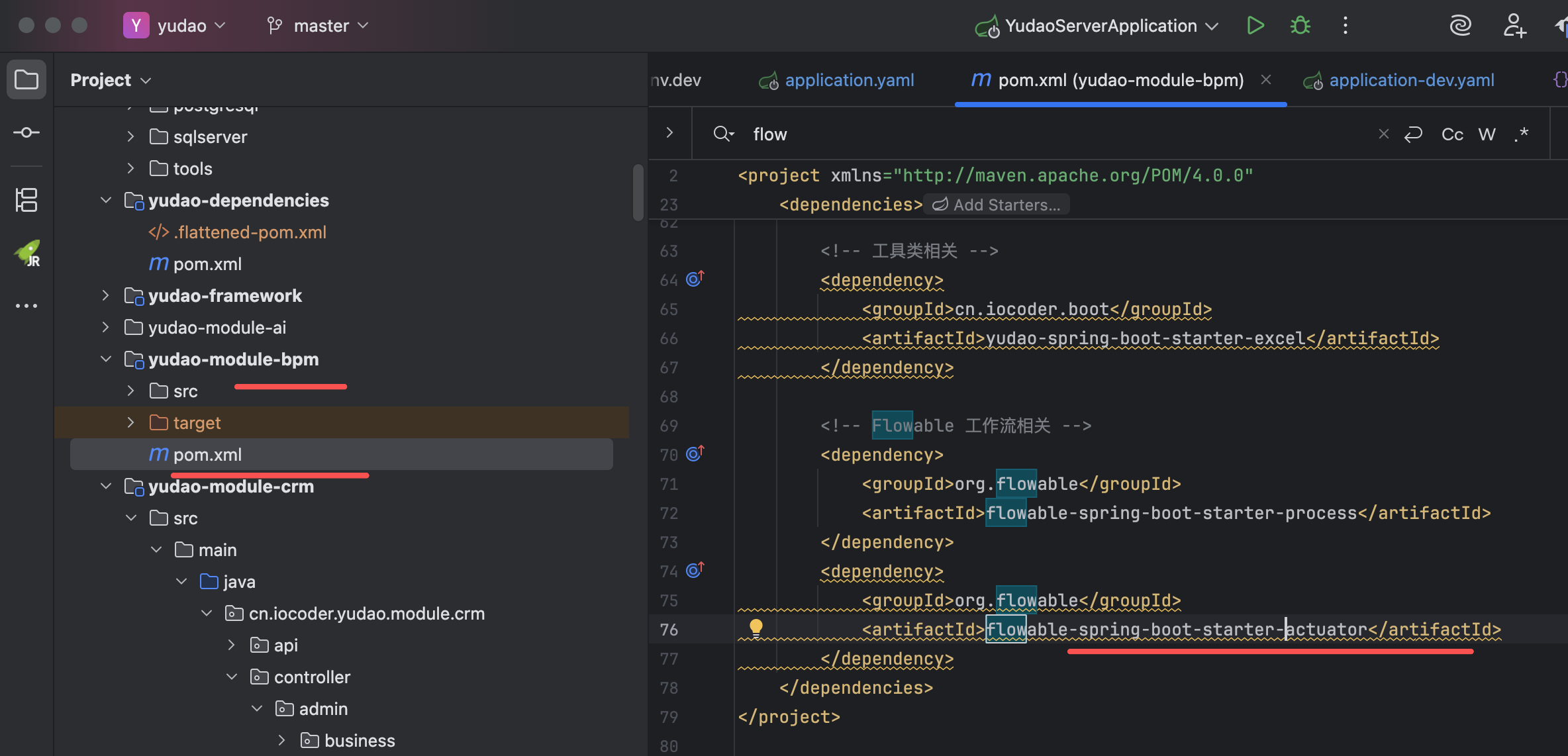The image size is (1568, 756).
Task: Collapse the yudao-module-bpm folder
Action: pos(106,359)
